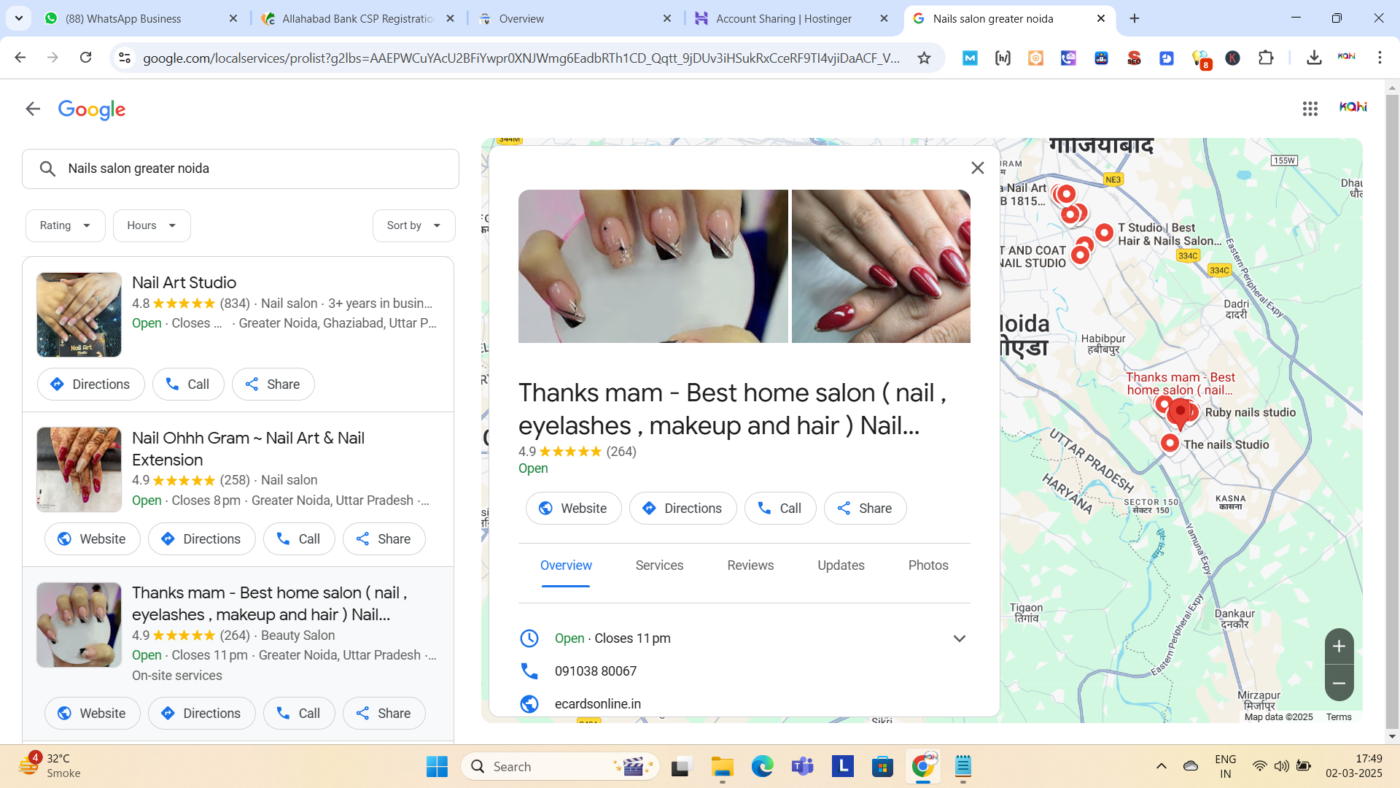Open Microsoft Teams from the taskbar
Screen dimensions: 1400x788
(x=802, y=767)
